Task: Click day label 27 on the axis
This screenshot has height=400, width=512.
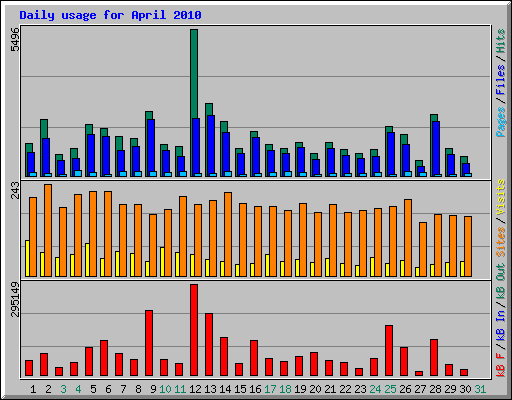Action: (x=420, y=389)
